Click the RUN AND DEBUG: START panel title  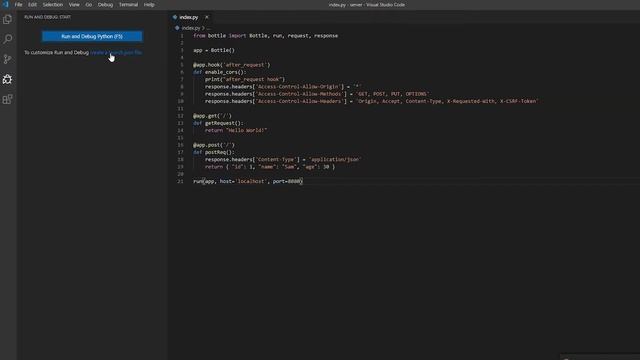pos(47,17)
